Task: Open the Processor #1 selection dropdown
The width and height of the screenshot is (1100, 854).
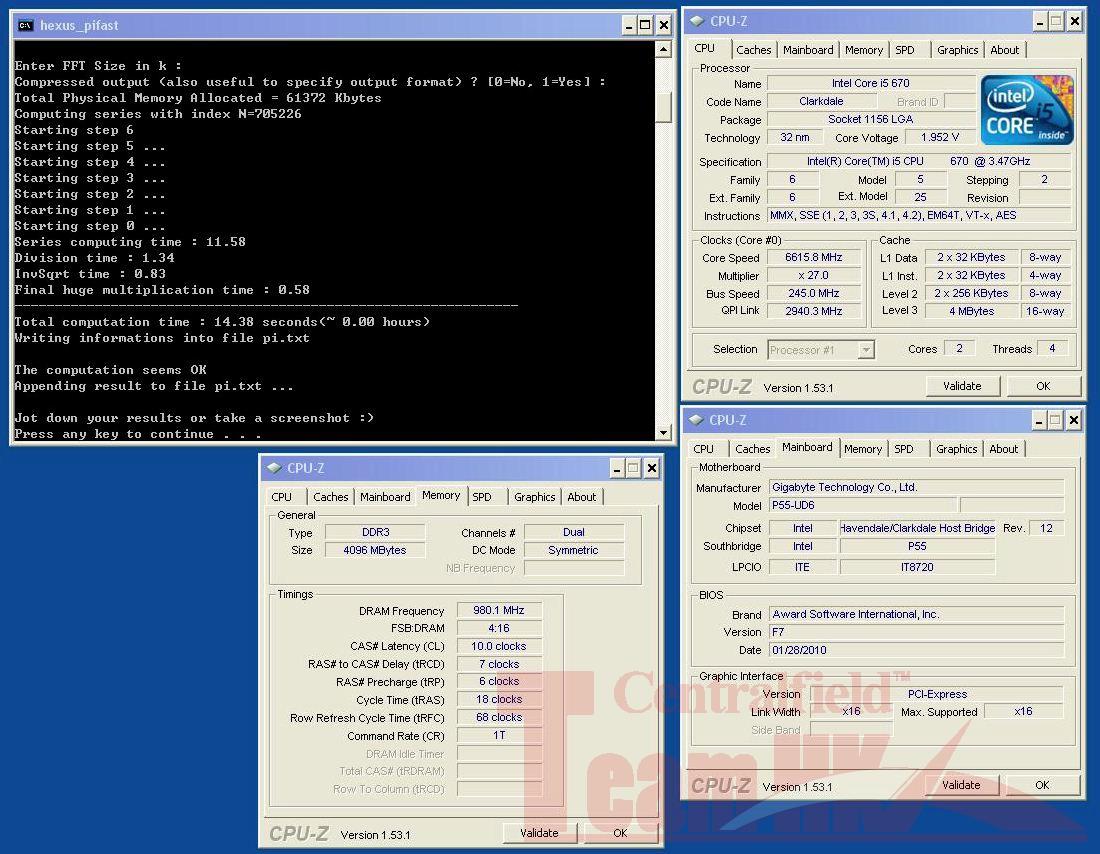Action: 866,349
